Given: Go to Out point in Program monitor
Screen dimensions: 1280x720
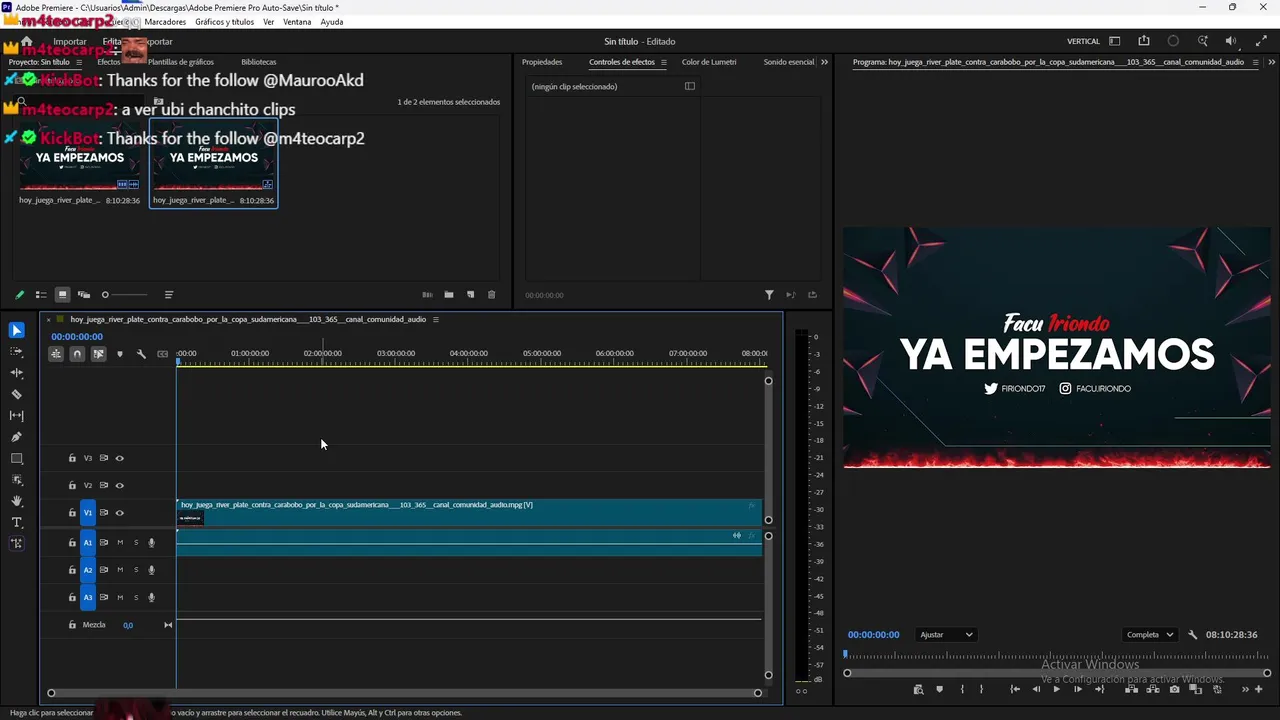Looking at the screenshot, I should [1099, 689].
